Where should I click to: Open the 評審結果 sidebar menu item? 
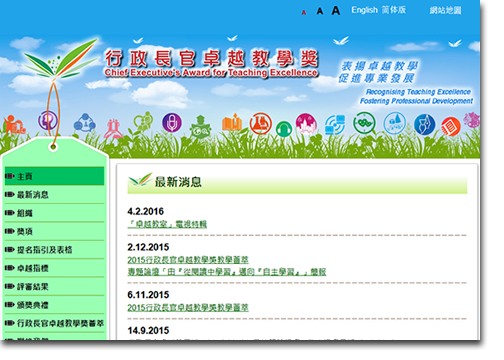pos(54,286)
